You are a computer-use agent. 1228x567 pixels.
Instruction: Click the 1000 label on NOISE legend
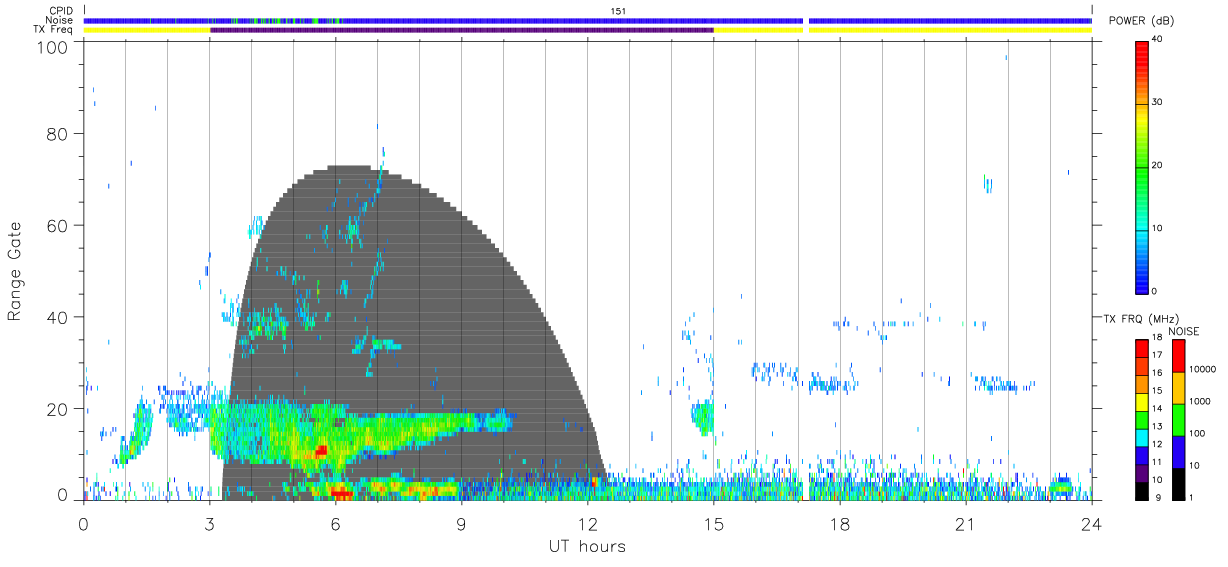pos(1198,401)
